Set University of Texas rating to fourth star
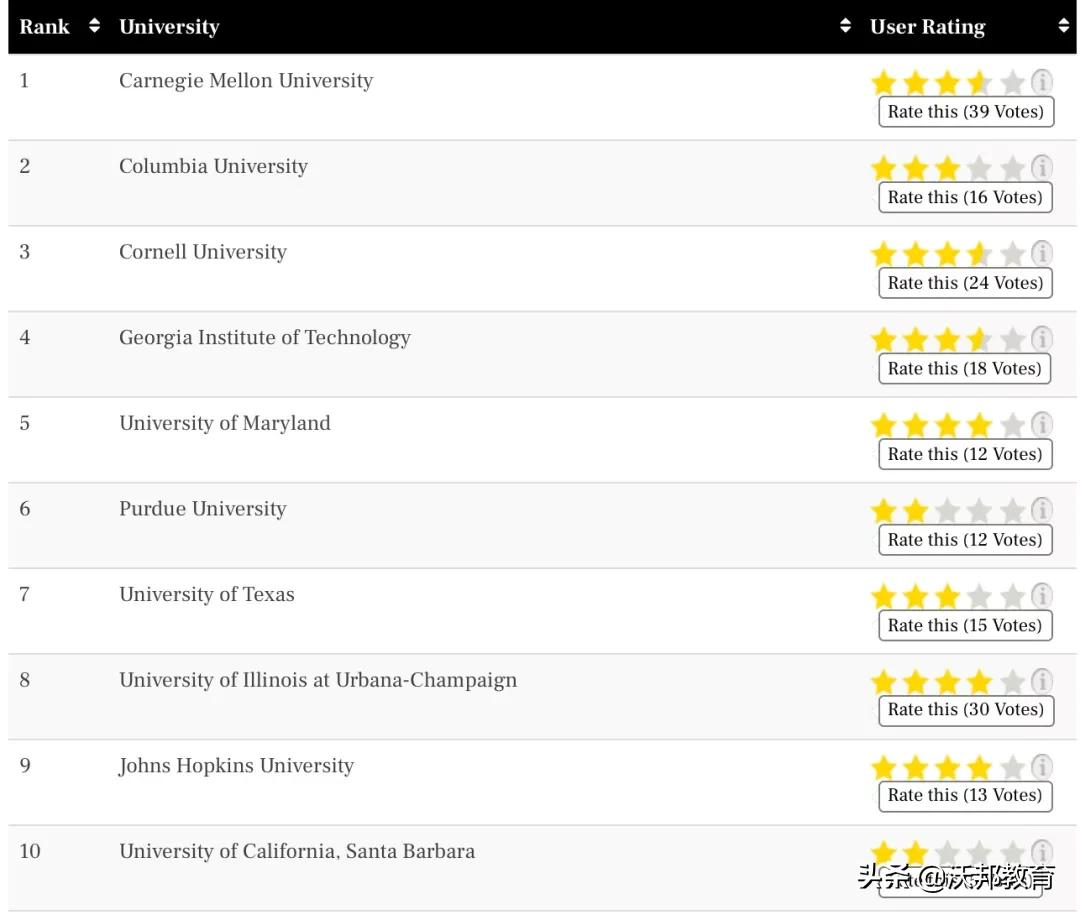Viewport: 1080px width, 915px height. [x=980, y=597]
